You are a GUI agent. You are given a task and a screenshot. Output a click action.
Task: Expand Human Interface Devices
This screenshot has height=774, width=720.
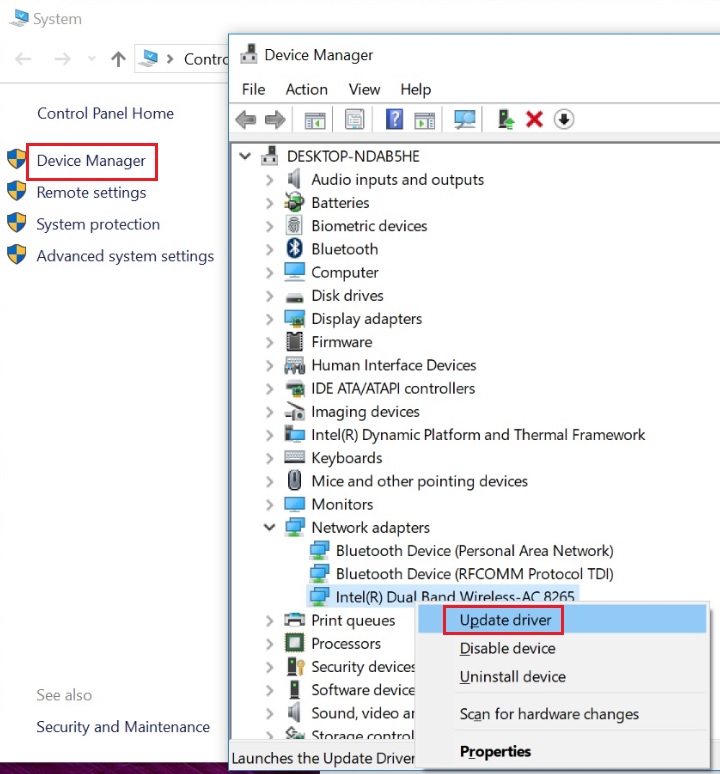[x=269, y=365]
